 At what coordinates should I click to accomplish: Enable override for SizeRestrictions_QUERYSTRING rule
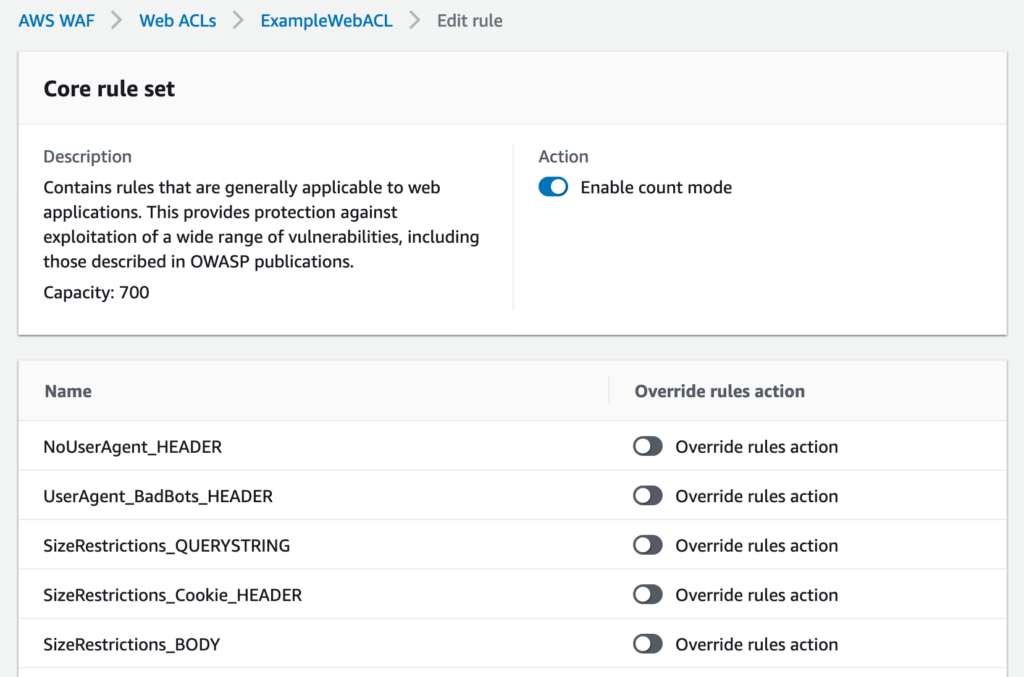pos(647,545)
